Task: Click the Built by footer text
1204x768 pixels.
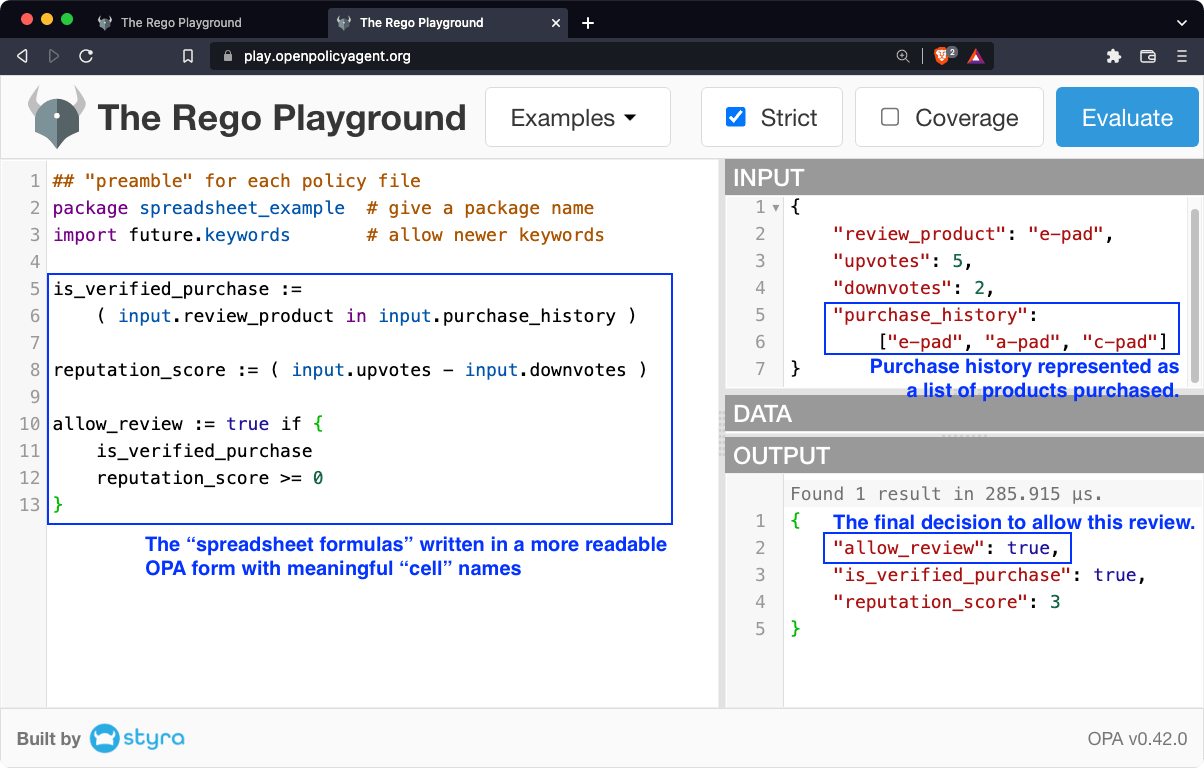Action: 48,739
